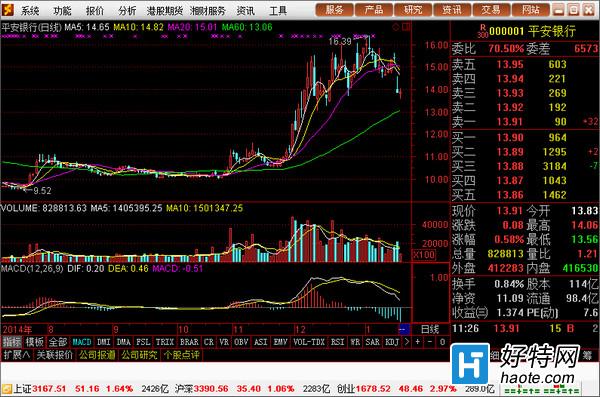
Task: Click the 沪深 index value 3390.56
Action: click(211, 389)
